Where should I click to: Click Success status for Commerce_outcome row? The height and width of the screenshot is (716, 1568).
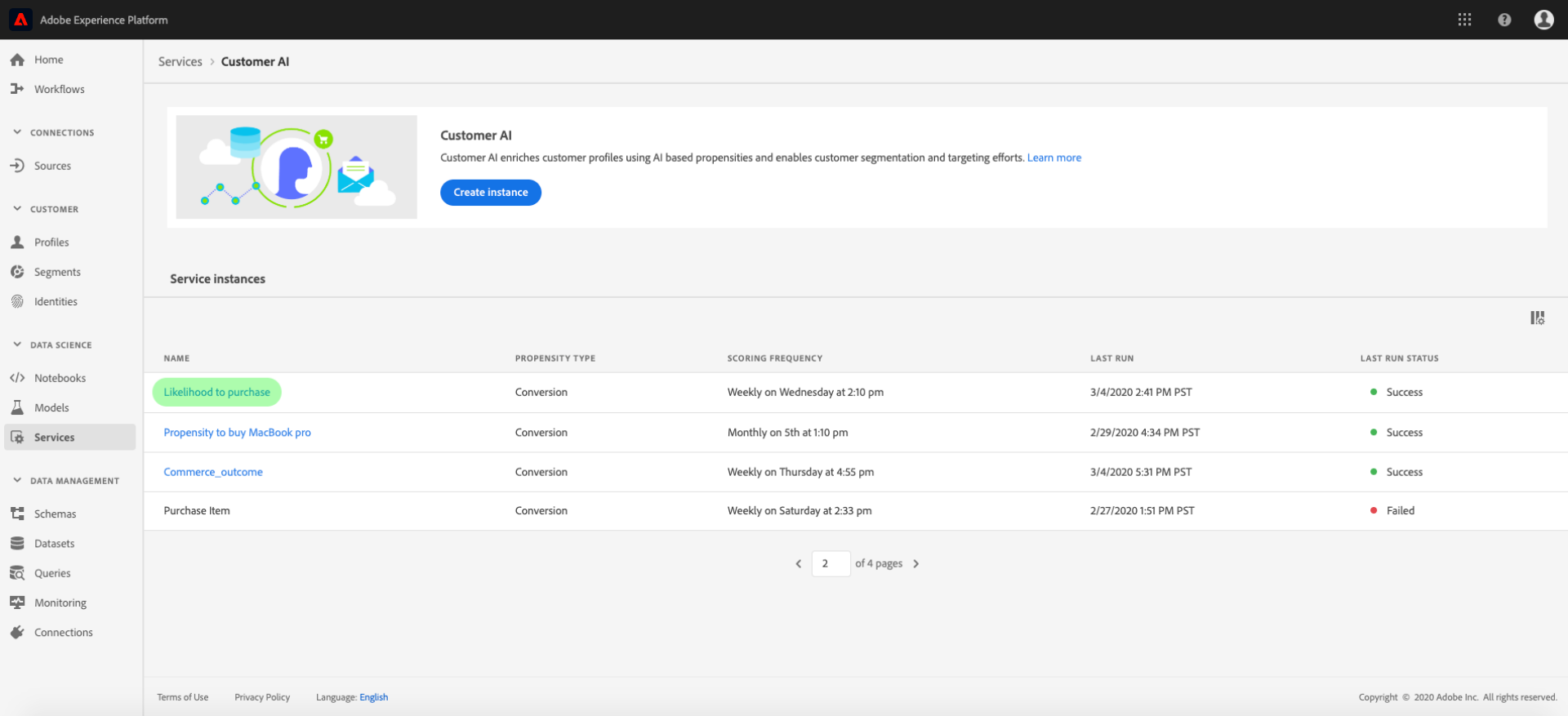(x=1405, y=472)
